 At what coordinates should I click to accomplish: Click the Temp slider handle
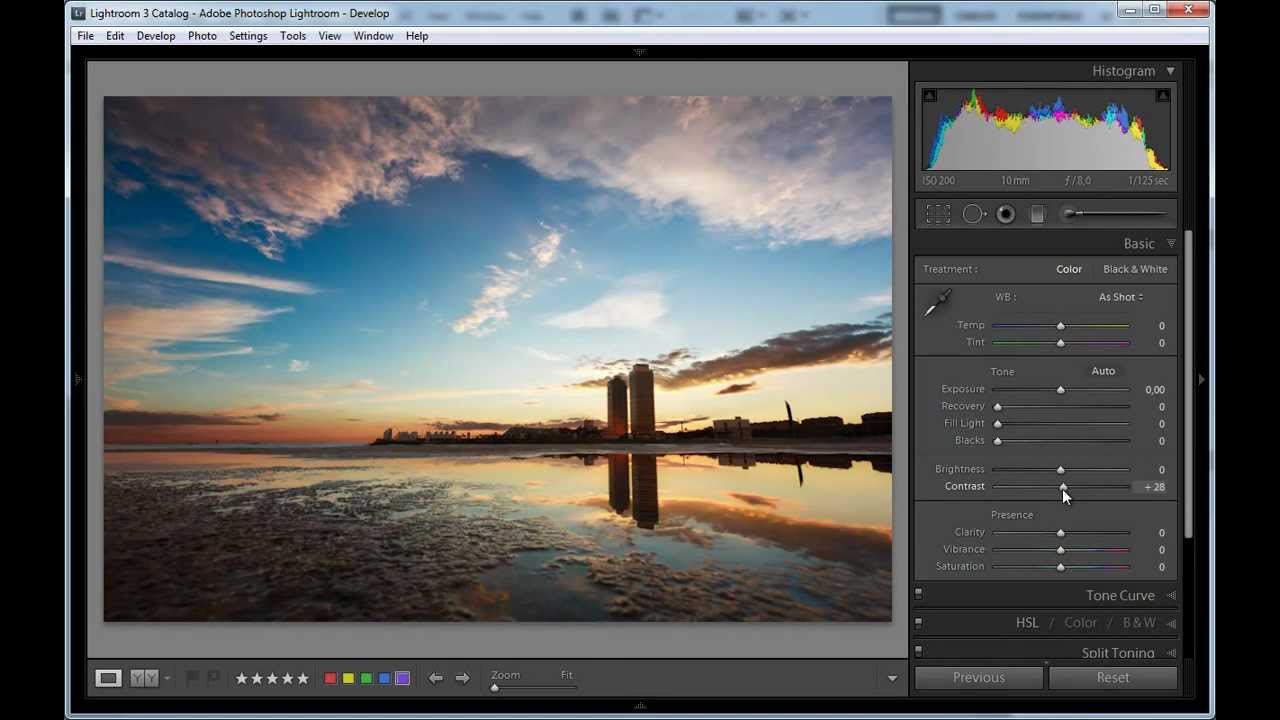tap(1061, 326)
